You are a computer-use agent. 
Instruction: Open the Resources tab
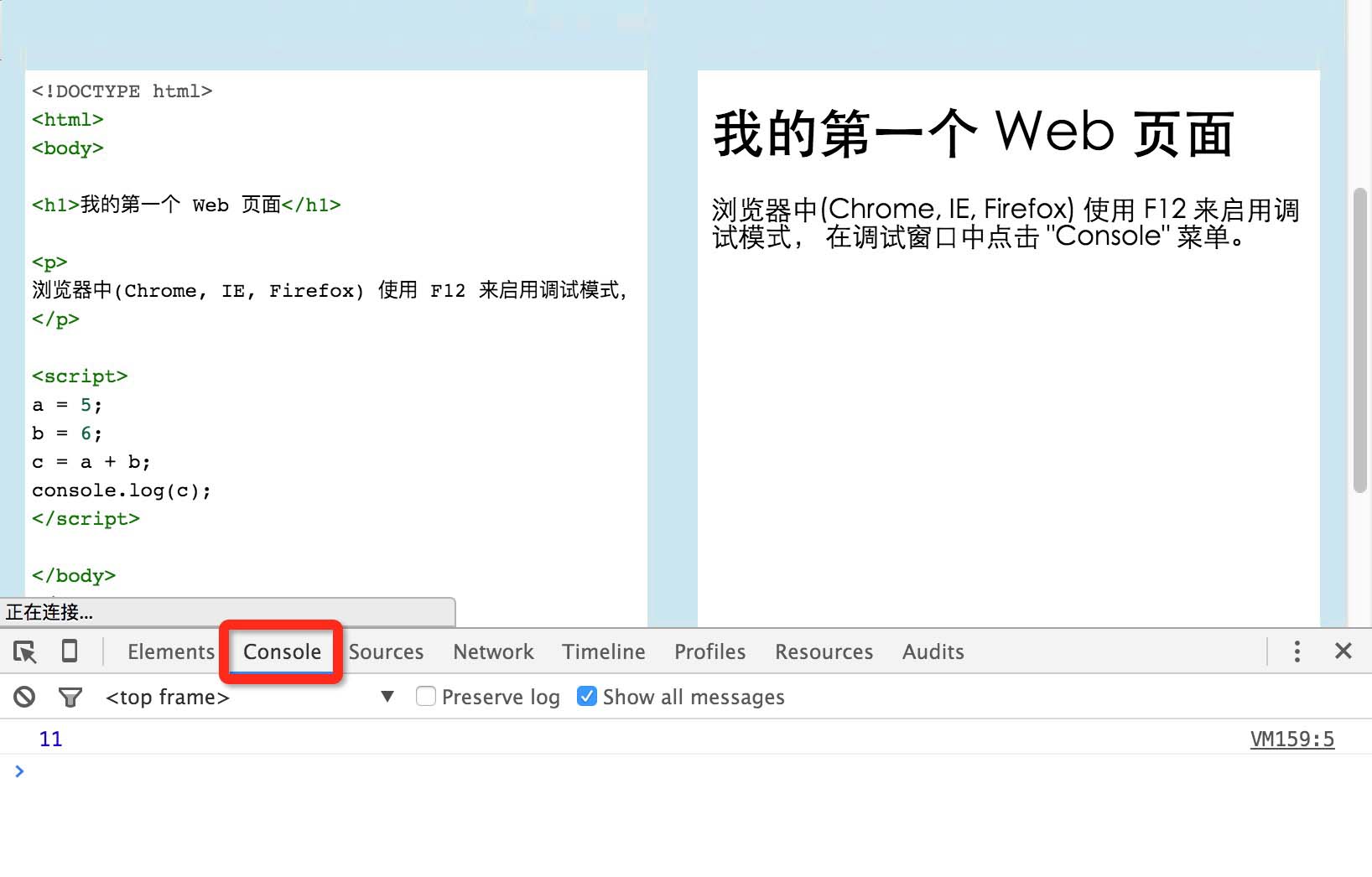coord(824,651)
